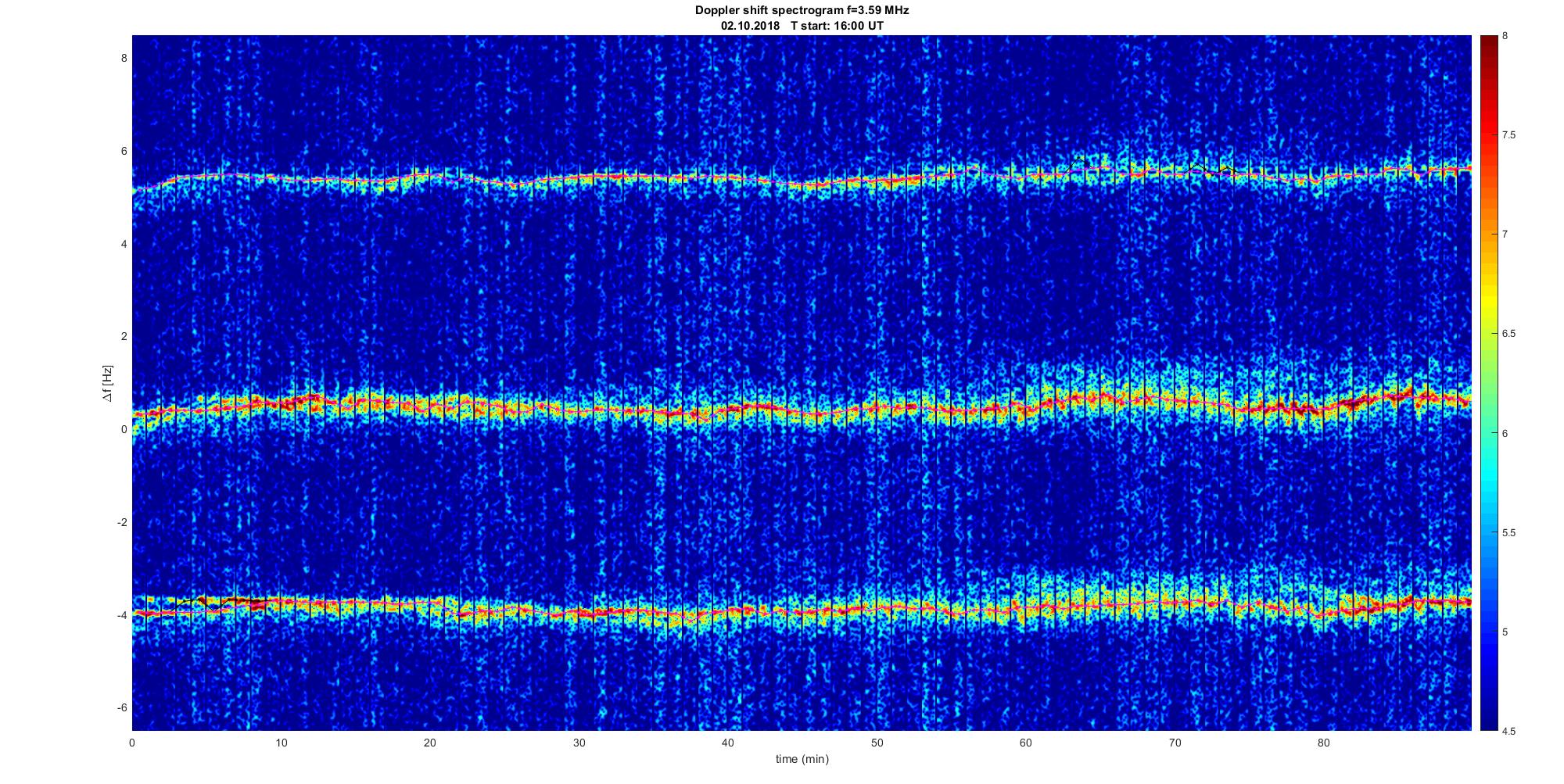Click the title 'Doppler shift spectrogram f=3.59 MHz'

802,10
